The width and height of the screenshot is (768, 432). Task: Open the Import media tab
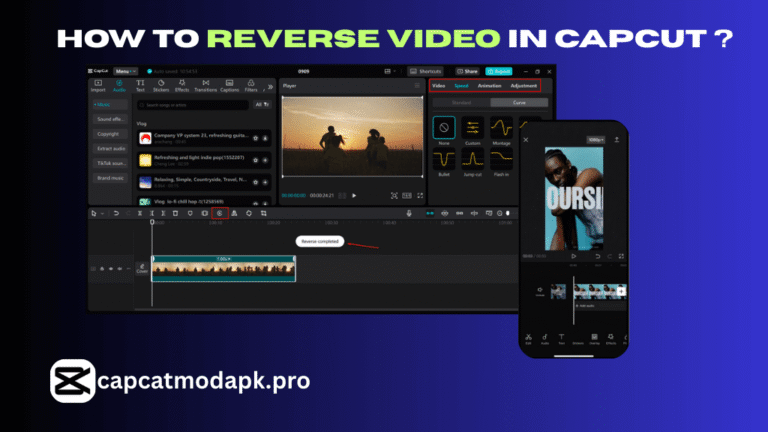pos(98,86)
